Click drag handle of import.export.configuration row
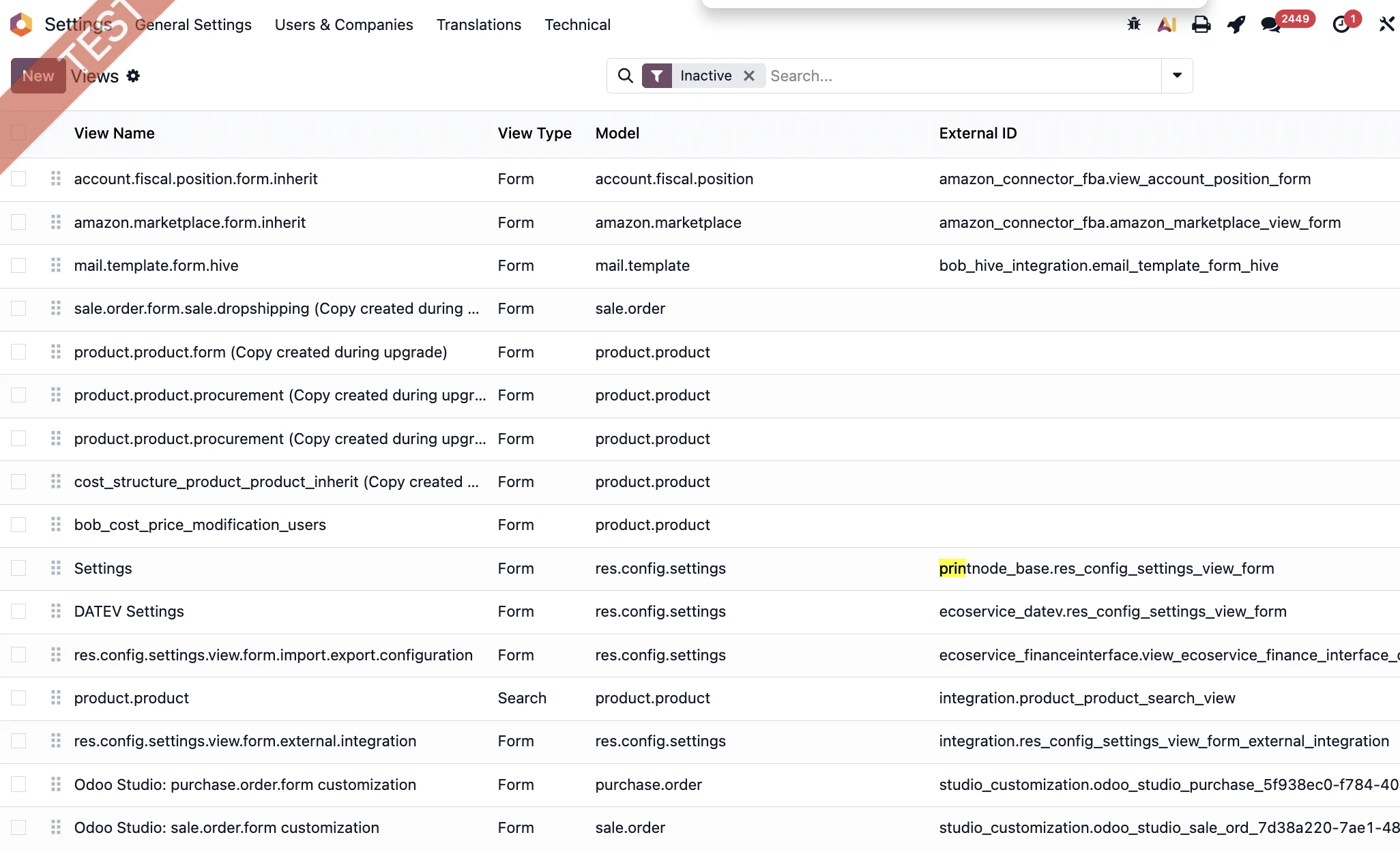 coord(56,655)
